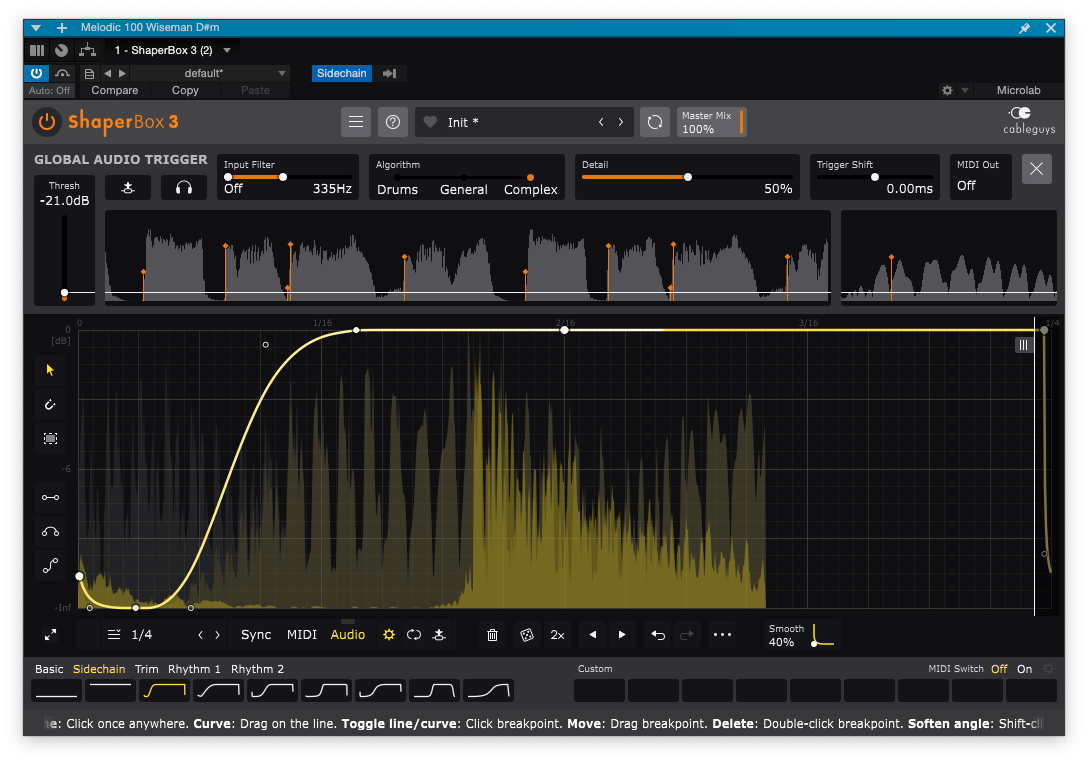This screenshot has height=763, width=1088.
Task: Select the arc curve tool
Action: click(x=50, y=532)
